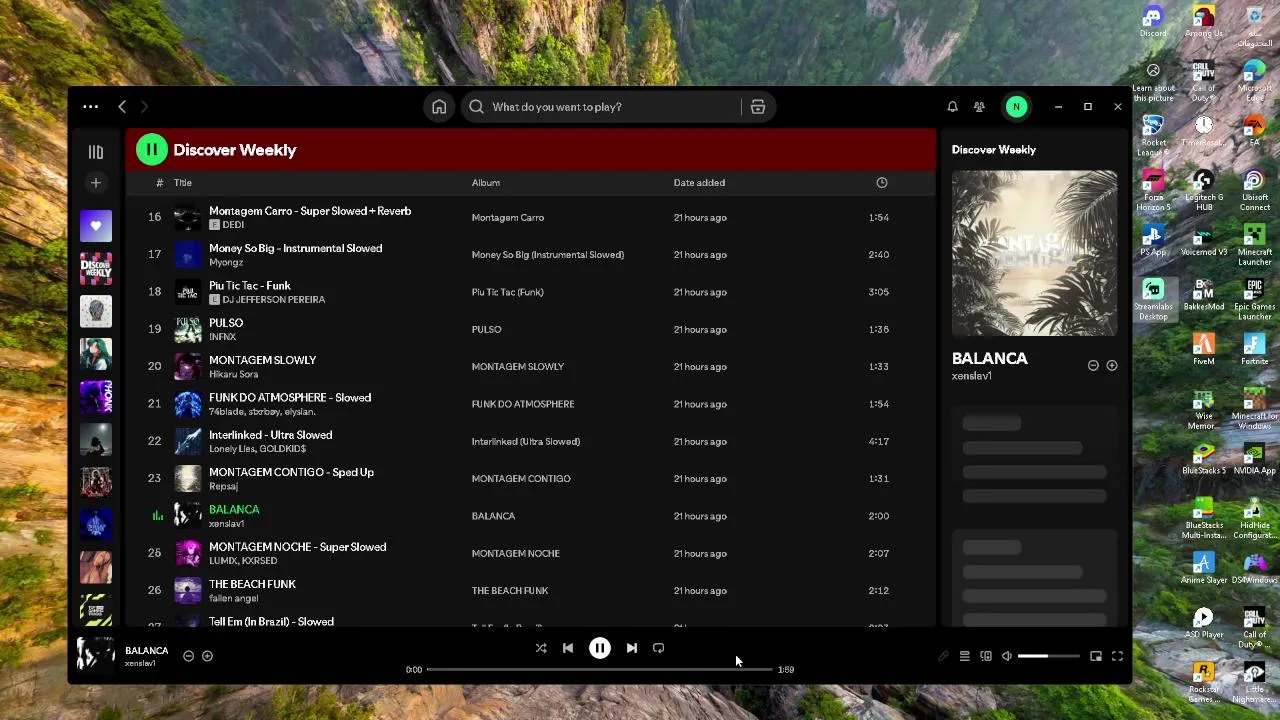Open Streamlabs Desktop shortcut
Viewport: 1280px width, 720px height.
click(x=1153, y=297)
